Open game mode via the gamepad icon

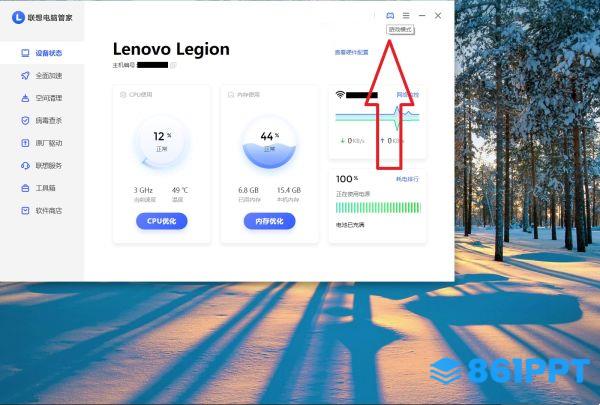390,16
